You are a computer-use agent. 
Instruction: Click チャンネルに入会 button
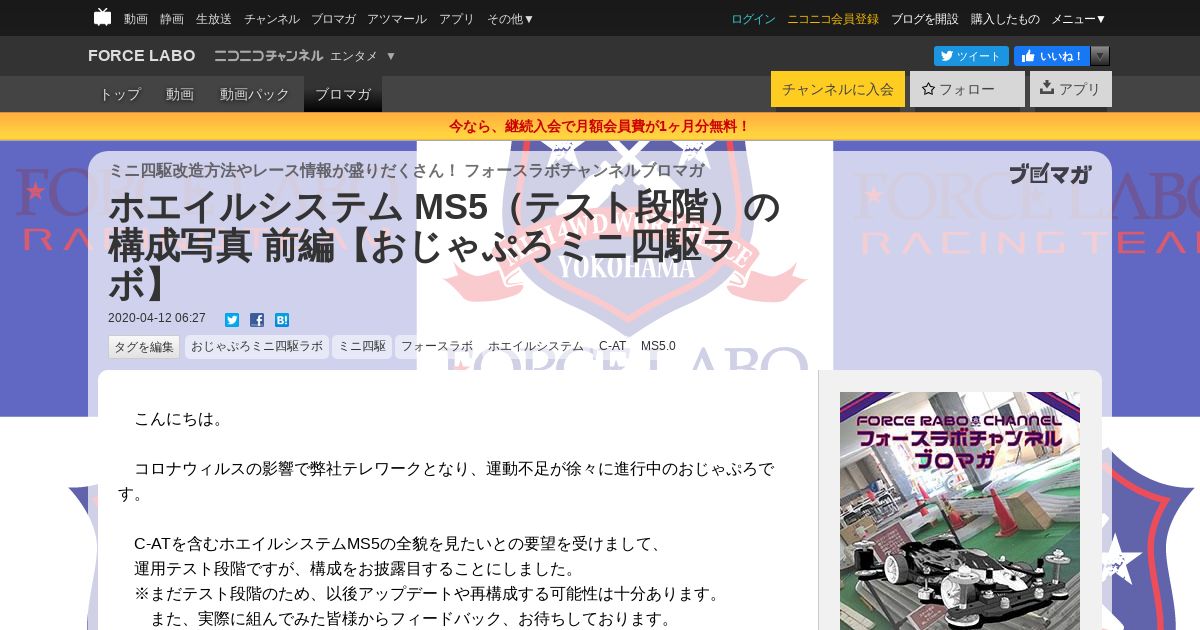(838, 89)
